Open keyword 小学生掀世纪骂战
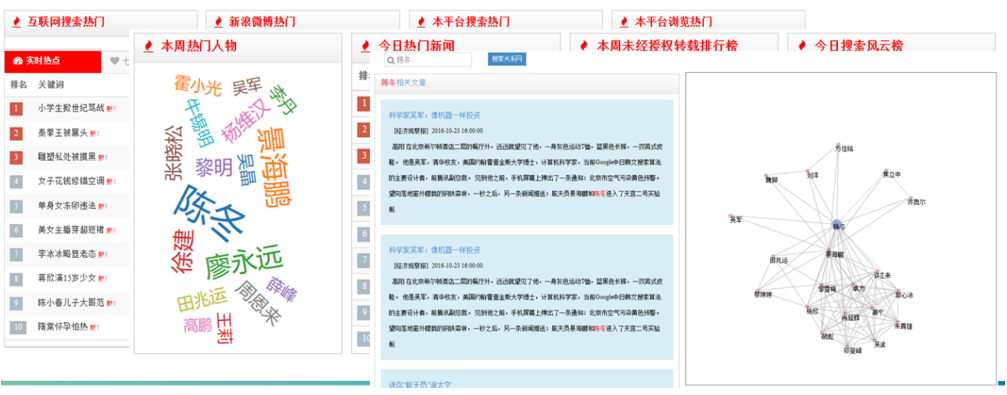The height and width of the screenshot is (395, 1007). click(71, 109)
